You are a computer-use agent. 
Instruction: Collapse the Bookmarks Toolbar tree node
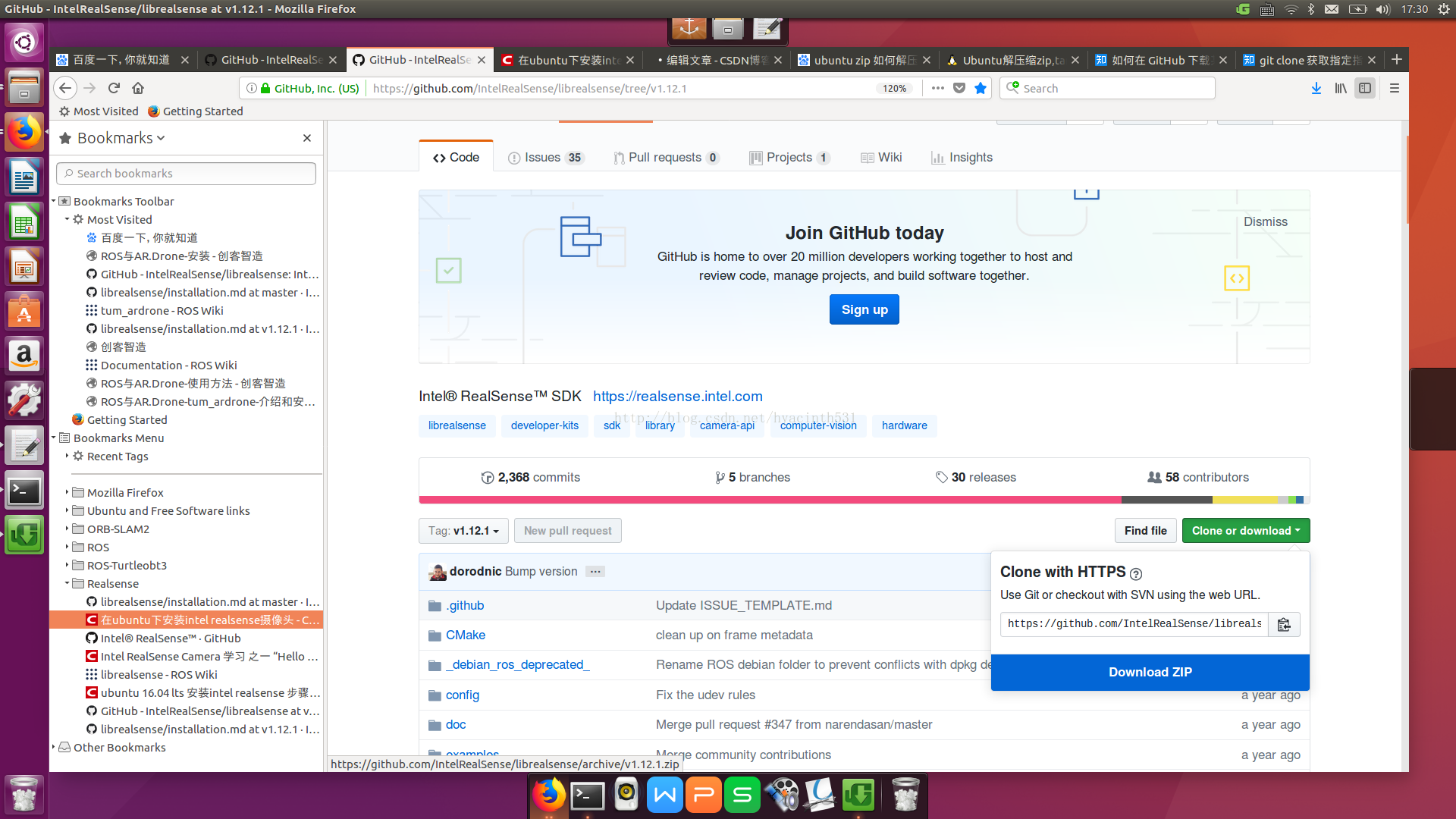[54, 201]
